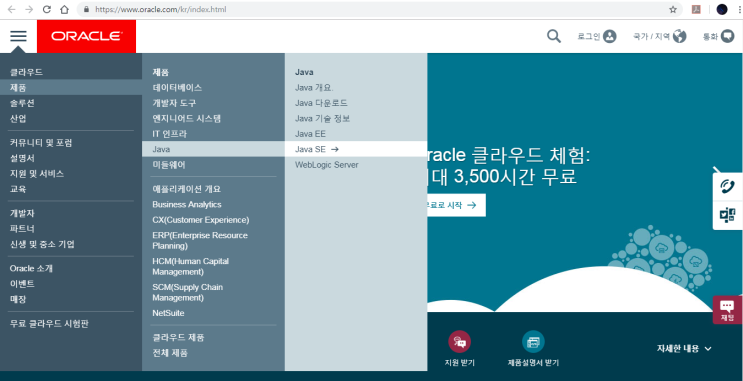Image resolution: width=743 pixels, height=381 pixels.
Task: Open the search magnifier icon
Action: 553,36
